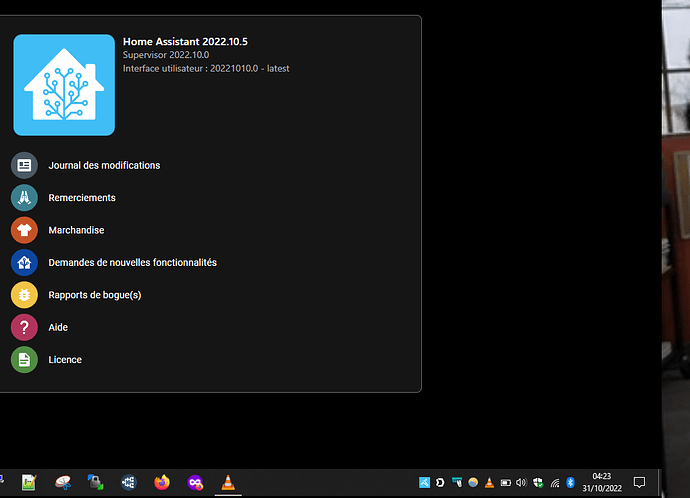Open Aide help link

(x=58, y=327)
